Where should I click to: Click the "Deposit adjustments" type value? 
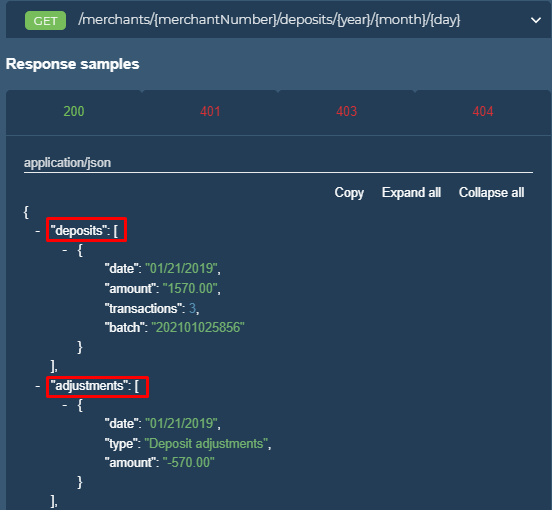pos(206,443)
